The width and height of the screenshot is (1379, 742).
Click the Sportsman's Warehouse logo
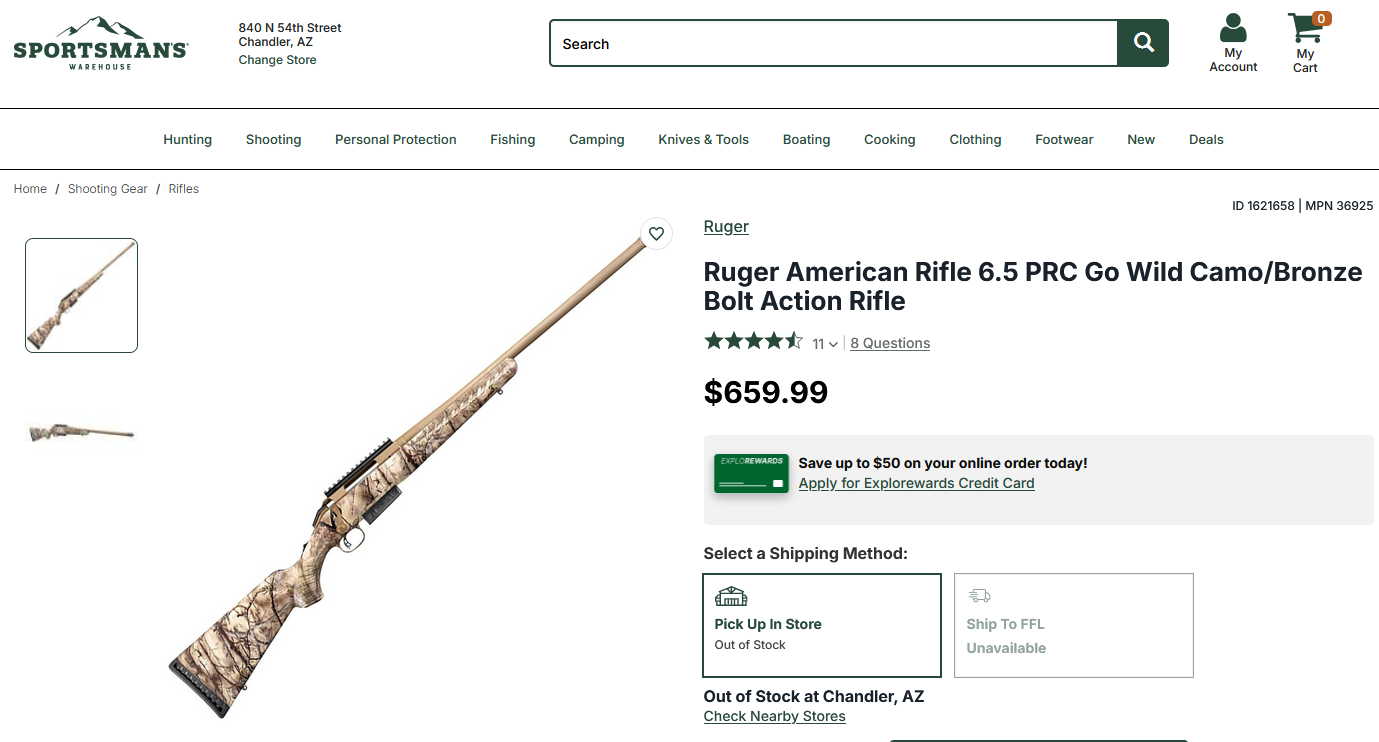pyautogui.click(x=100, y=43)
